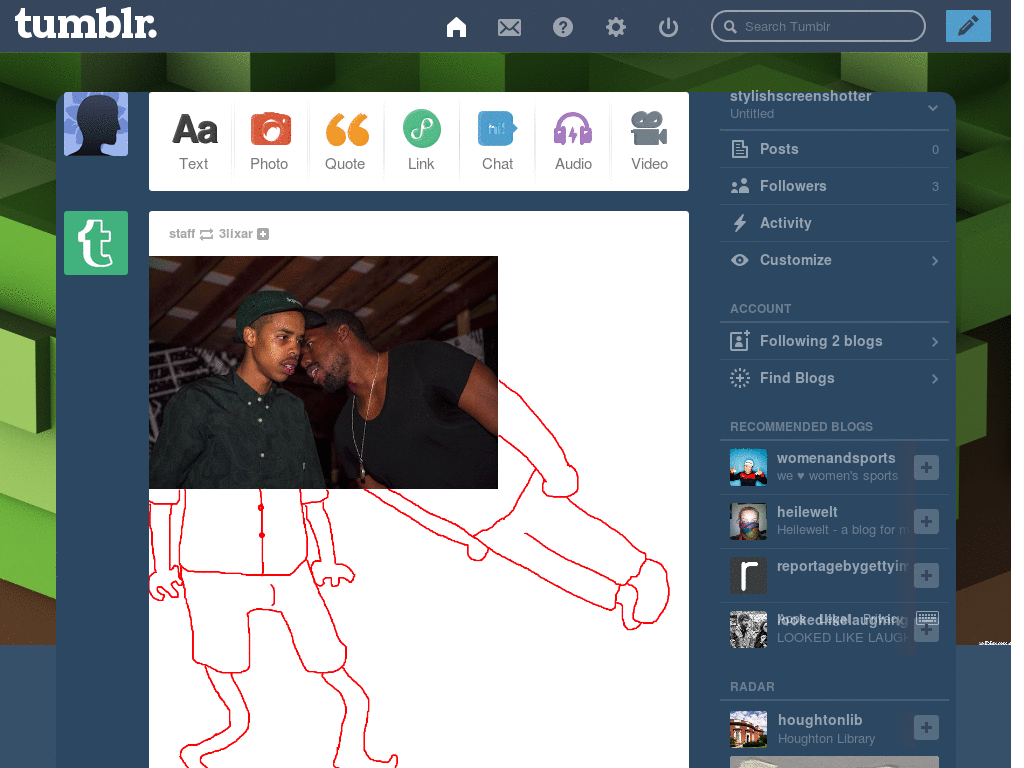The width and height of the screenshot is (1024, 768).
Task: Click the reblog icon next to staff
Action: [x=205, y=233]
